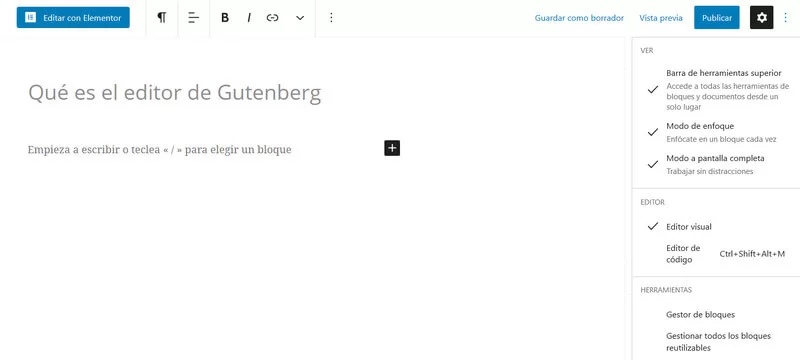The image size is (800, 360).
Task: Click the Publicar button
Action: pos(716,18)
